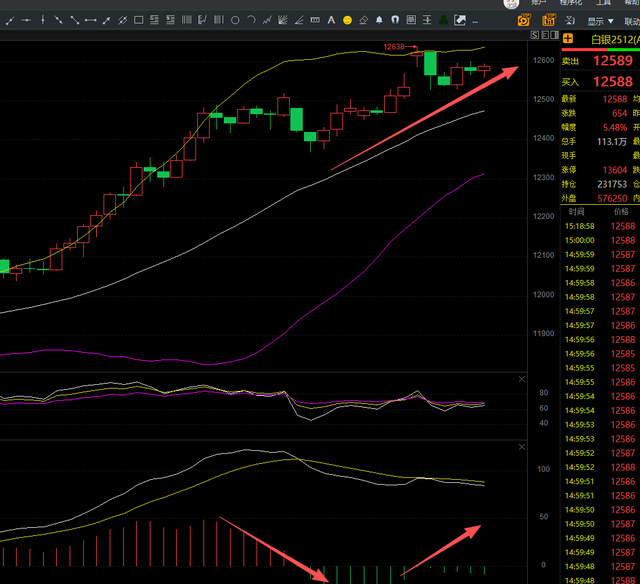Toggle magnet snap mode
Image resolution: width=640 pixels, height=584 pixels.
[x=395, y=20]
